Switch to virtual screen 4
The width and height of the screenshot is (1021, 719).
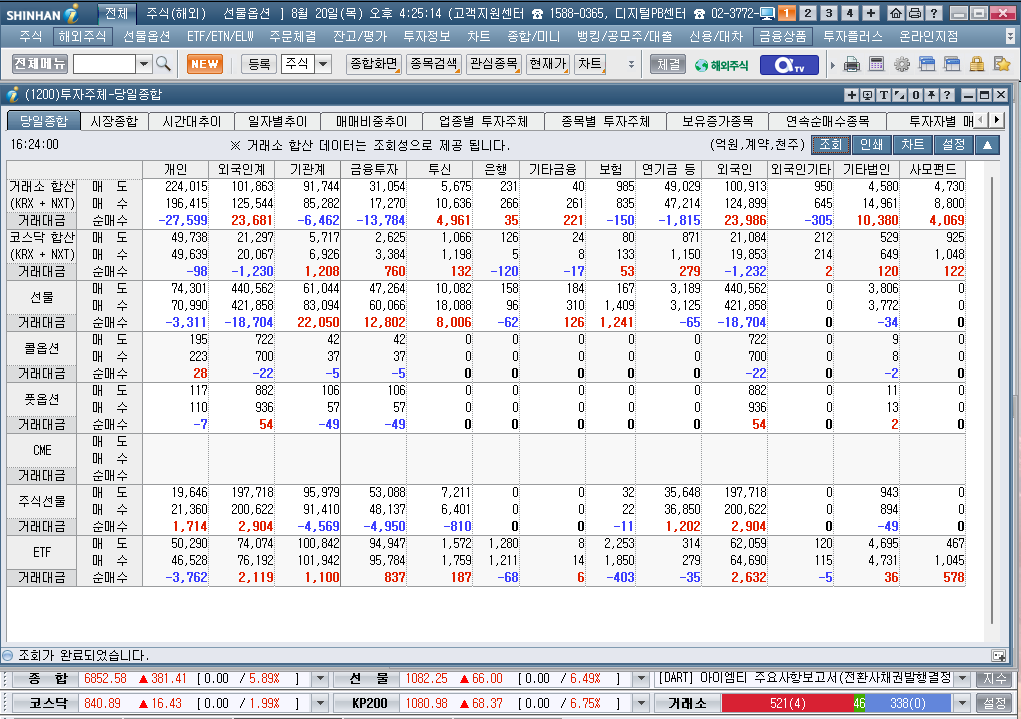point(850,13)
